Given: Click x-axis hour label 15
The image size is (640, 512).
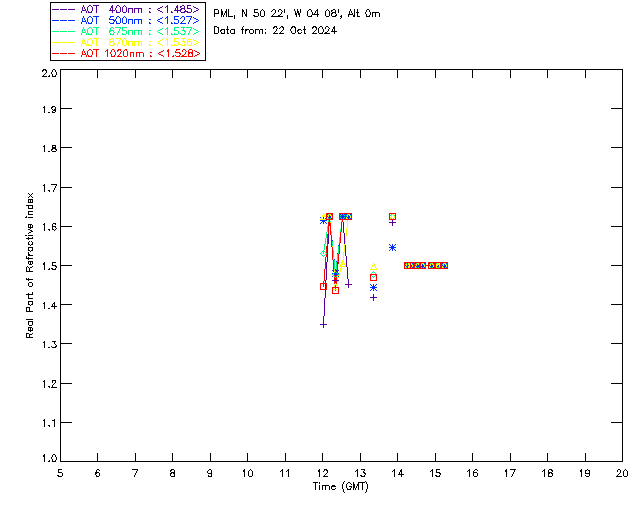Looking at the screenshot, I should [435, 473].
